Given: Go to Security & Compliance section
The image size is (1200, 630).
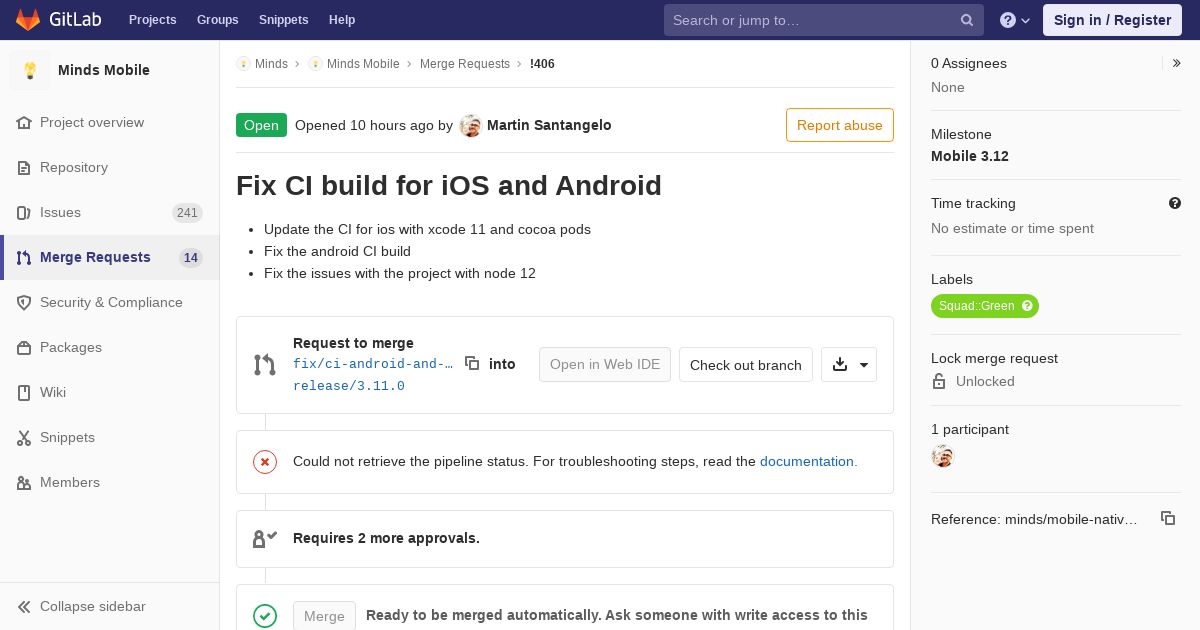Looking at the screenshot, I should point(110,302).
